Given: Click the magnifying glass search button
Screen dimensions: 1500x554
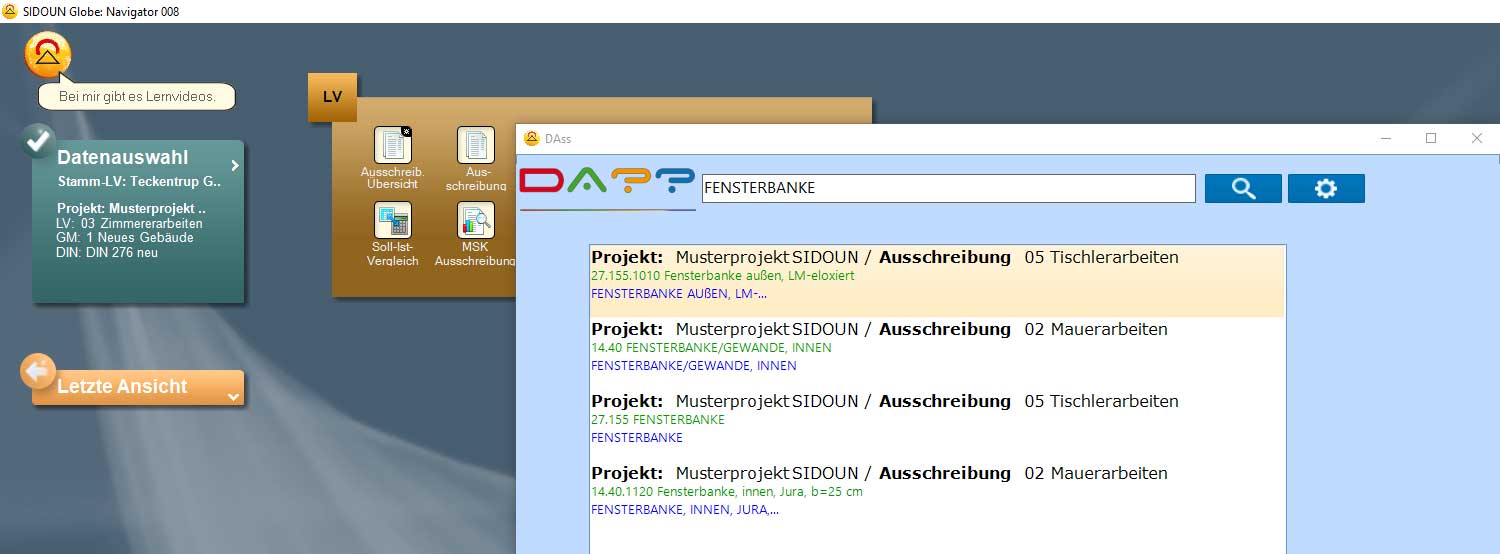Looking at the screenshot, I should click(x=1243, y=188).
